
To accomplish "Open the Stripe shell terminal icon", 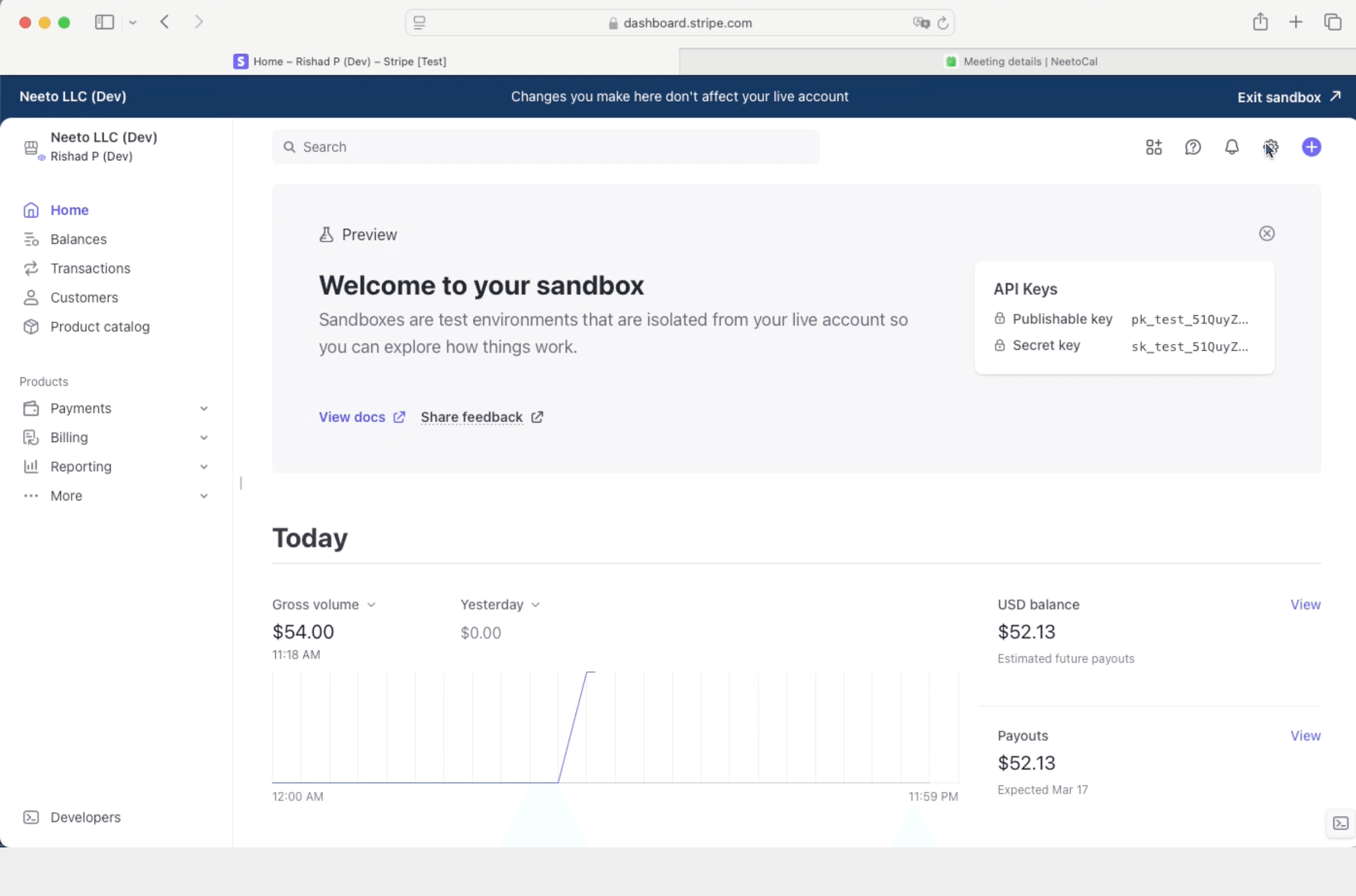I will (x=1340, y=823).
